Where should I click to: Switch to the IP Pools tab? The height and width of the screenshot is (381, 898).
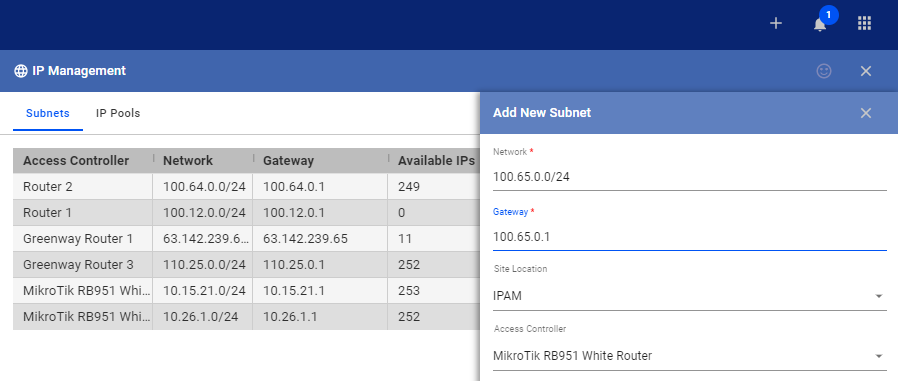tap(118, 113)
